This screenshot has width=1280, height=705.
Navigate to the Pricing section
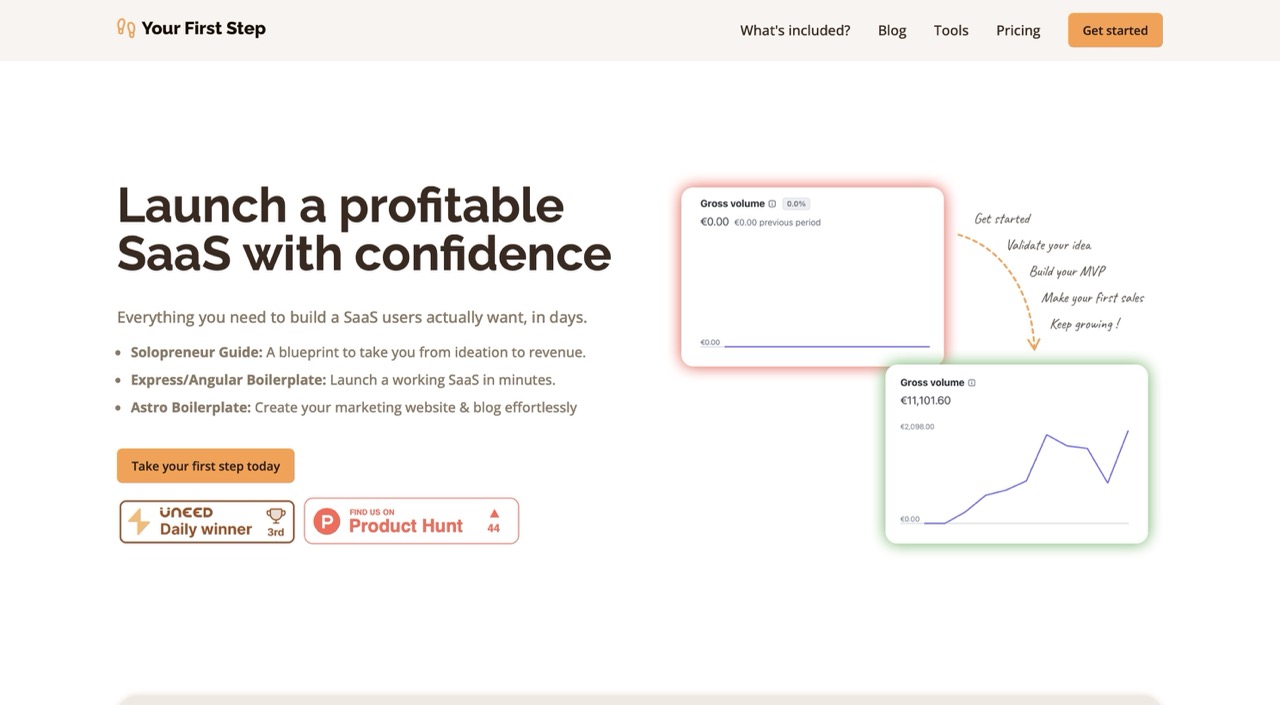(1018, 30)
